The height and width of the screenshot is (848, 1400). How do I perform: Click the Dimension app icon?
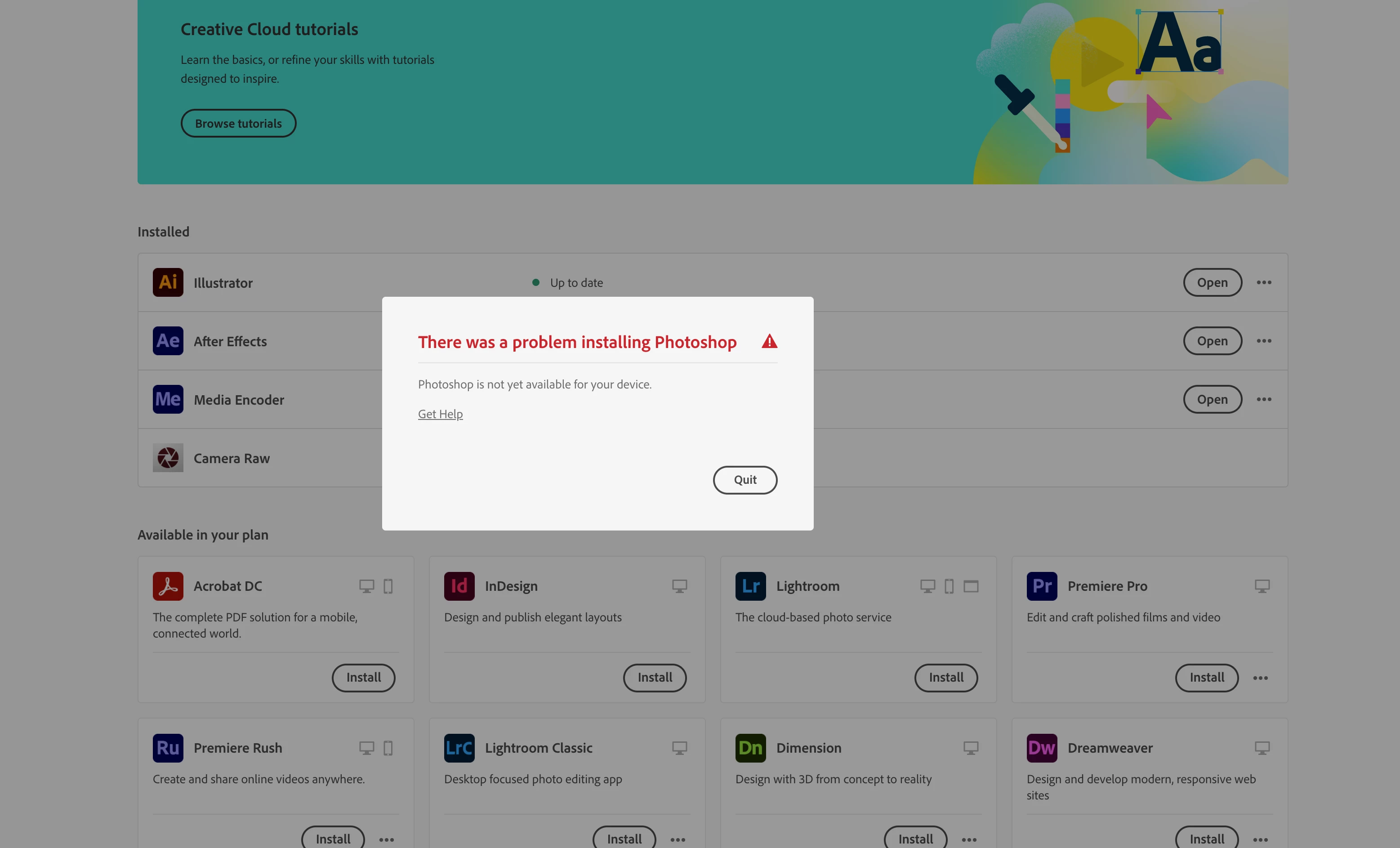750,748
